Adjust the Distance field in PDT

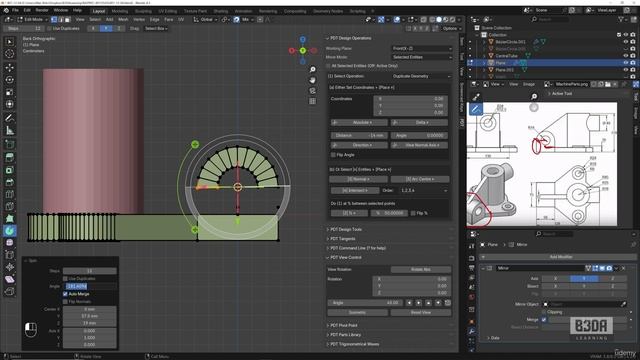(x=359, y=136)
